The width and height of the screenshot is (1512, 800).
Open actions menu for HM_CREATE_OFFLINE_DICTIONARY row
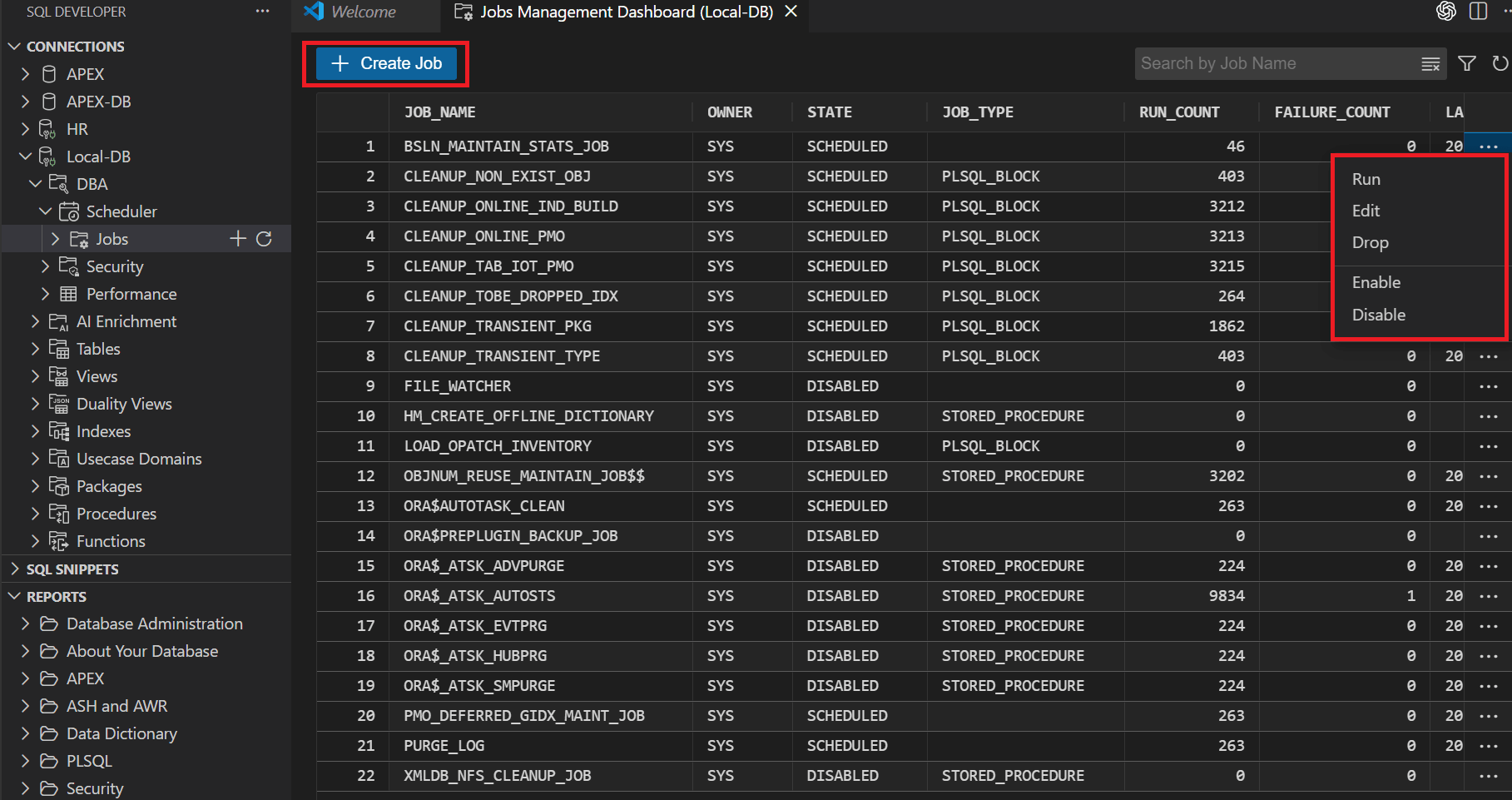pyautogui.click(x=1488, y=416)
